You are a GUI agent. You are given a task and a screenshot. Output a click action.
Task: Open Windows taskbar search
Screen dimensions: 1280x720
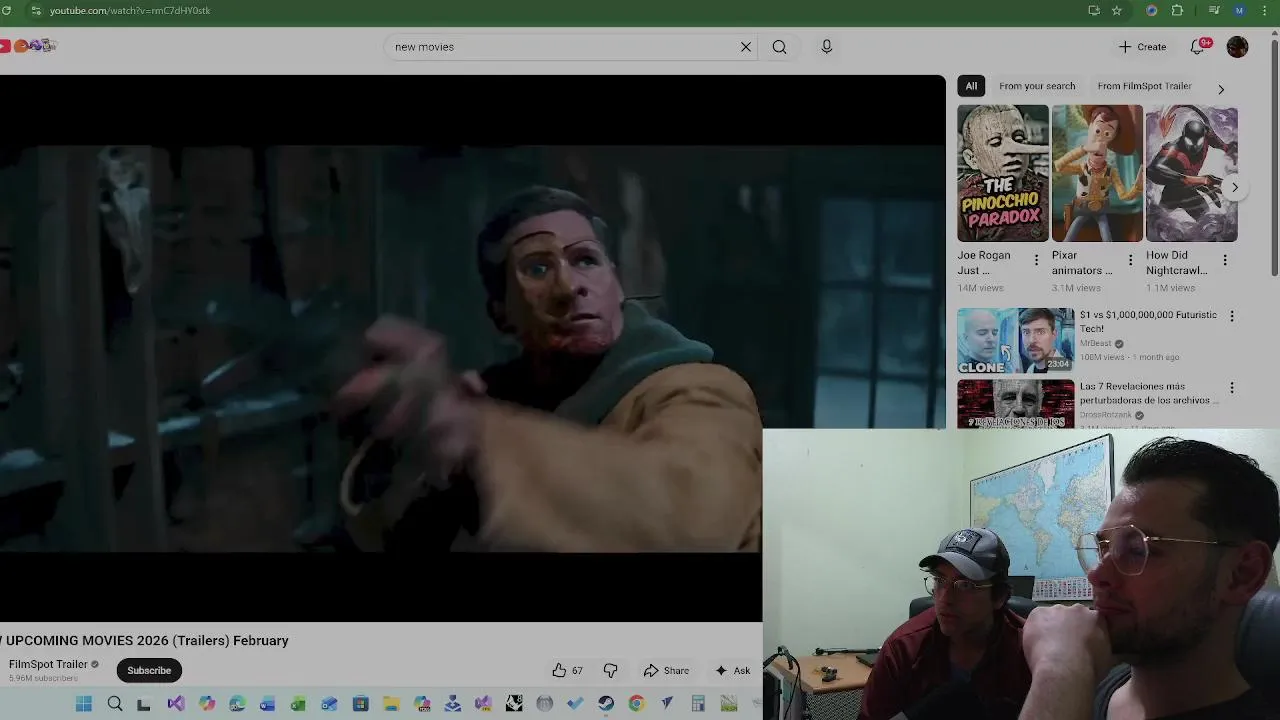(x=115, y=704)
